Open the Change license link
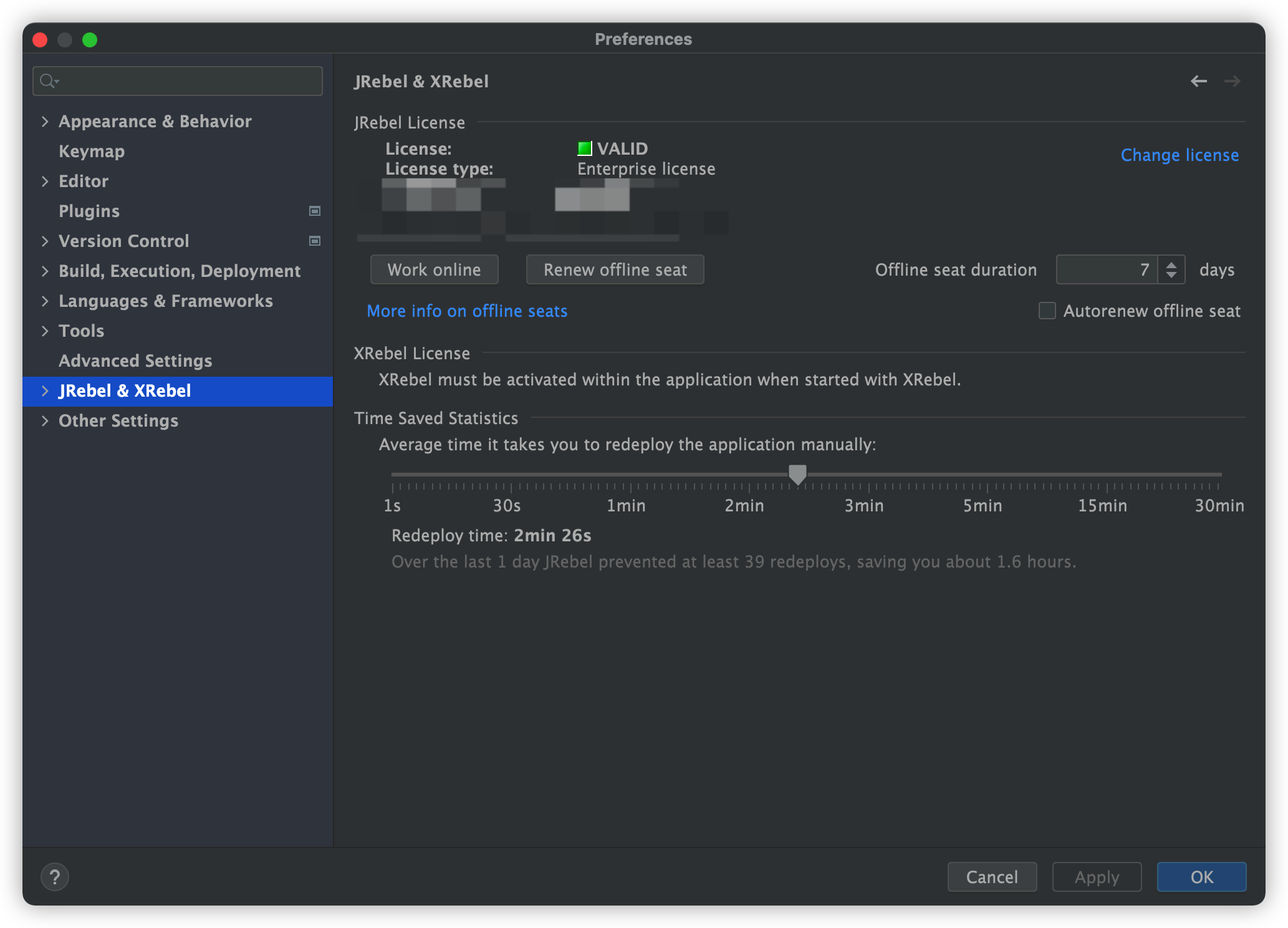Viewport: 1288px width, 928px height. 1180,155
